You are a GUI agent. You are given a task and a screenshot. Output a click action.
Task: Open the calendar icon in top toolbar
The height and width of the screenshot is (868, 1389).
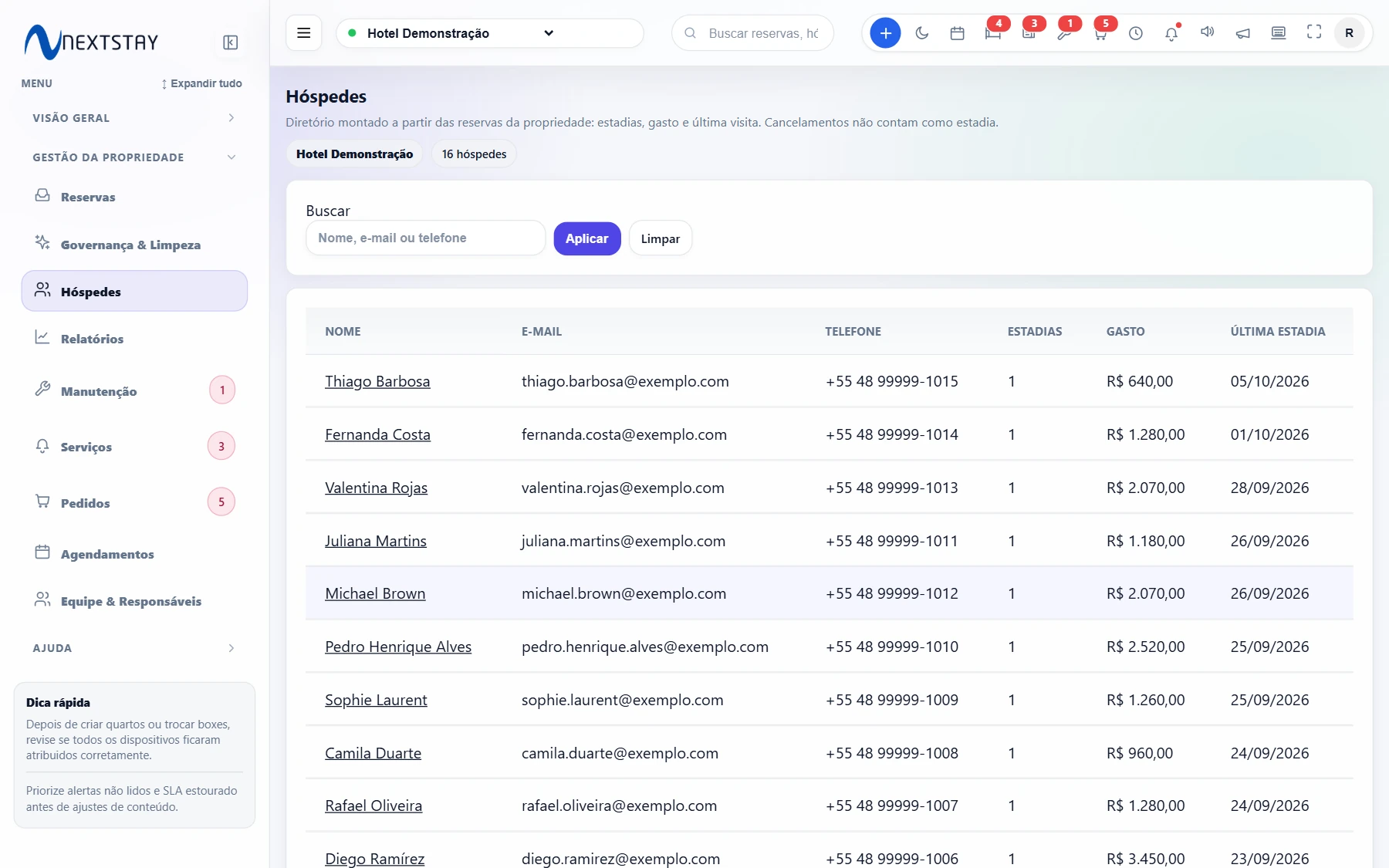tap(957, 33)
